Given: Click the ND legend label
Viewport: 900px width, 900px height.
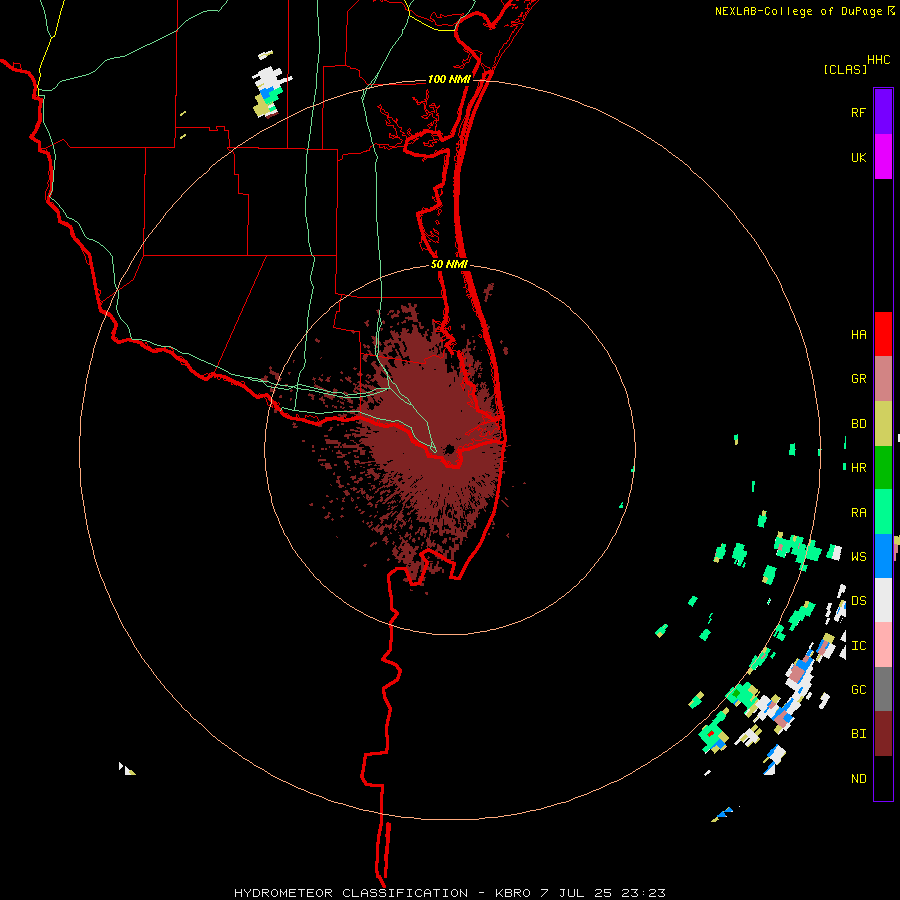Looking at the screenshot, I should click(x=858, y=778).
